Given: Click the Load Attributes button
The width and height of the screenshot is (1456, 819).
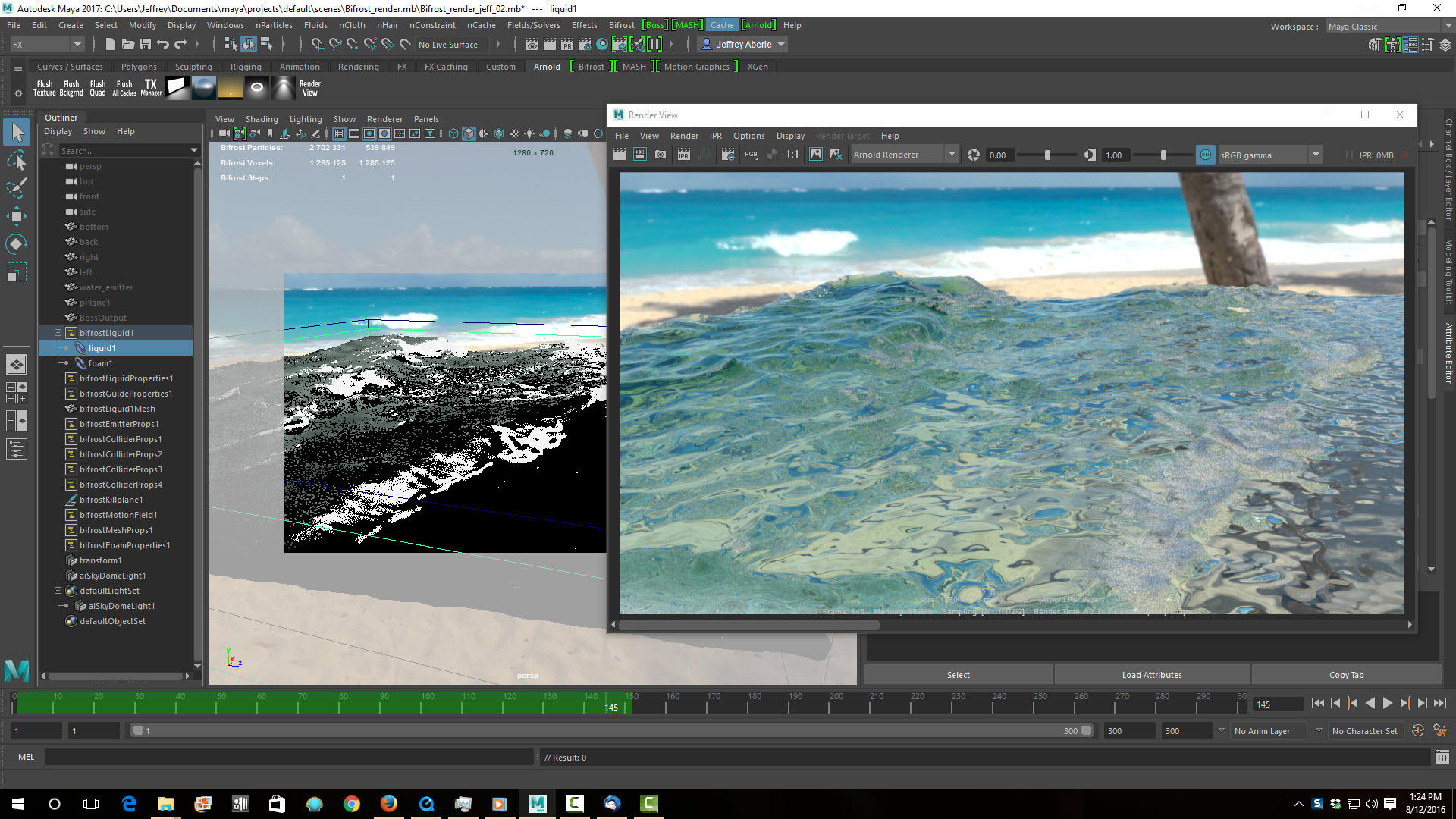Looking at the screenshot, I should coord(1151,674).
